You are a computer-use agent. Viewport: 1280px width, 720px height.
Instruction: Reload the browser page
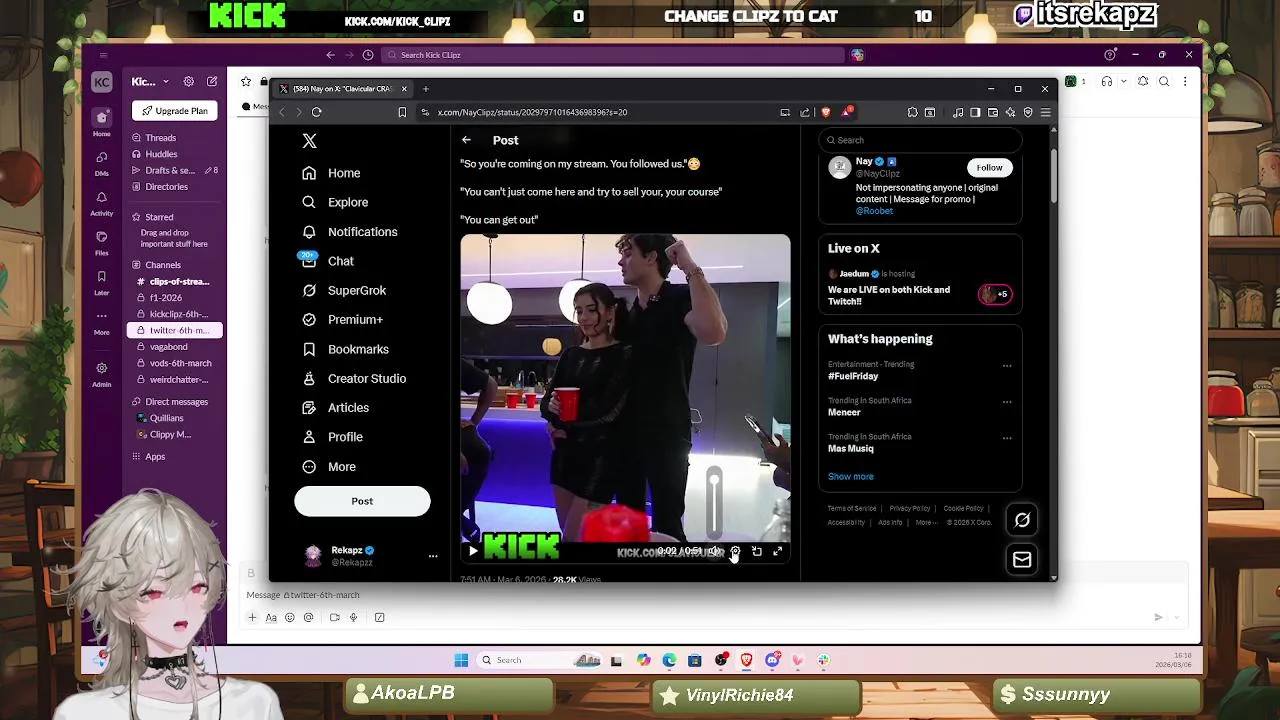coord(316,112)
